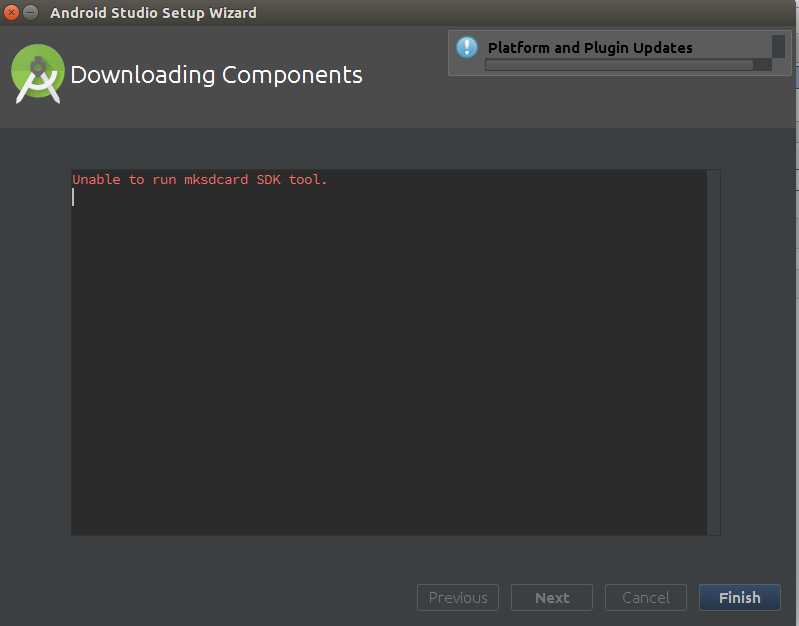
Task: Close the Setup Wizard window
Action: coord(11,12)
